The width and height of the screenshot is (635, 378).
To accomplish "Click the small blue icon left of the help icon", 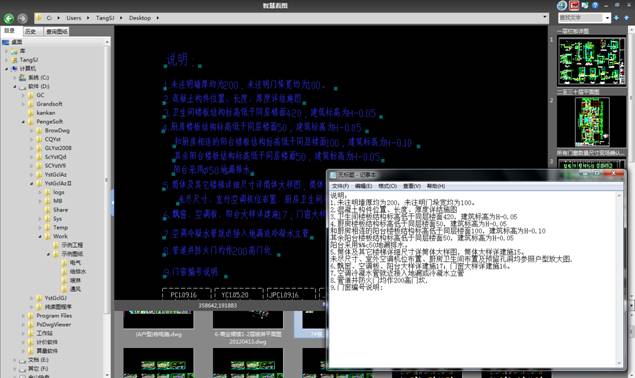I will pyautogui.click(x=585, y=5).
